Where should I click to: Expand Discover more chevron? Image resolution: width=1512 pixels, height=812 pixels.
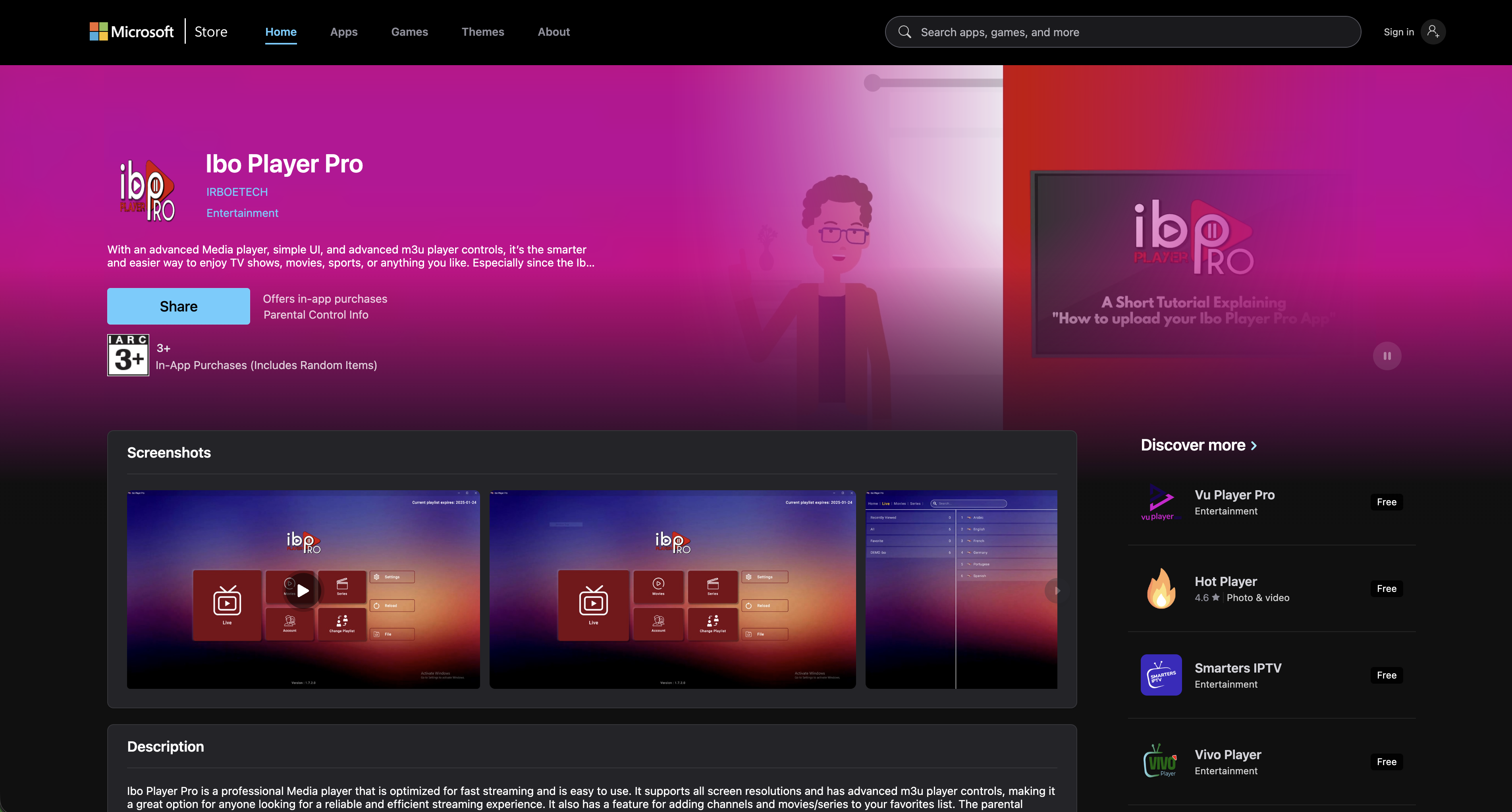[1254, 446]
